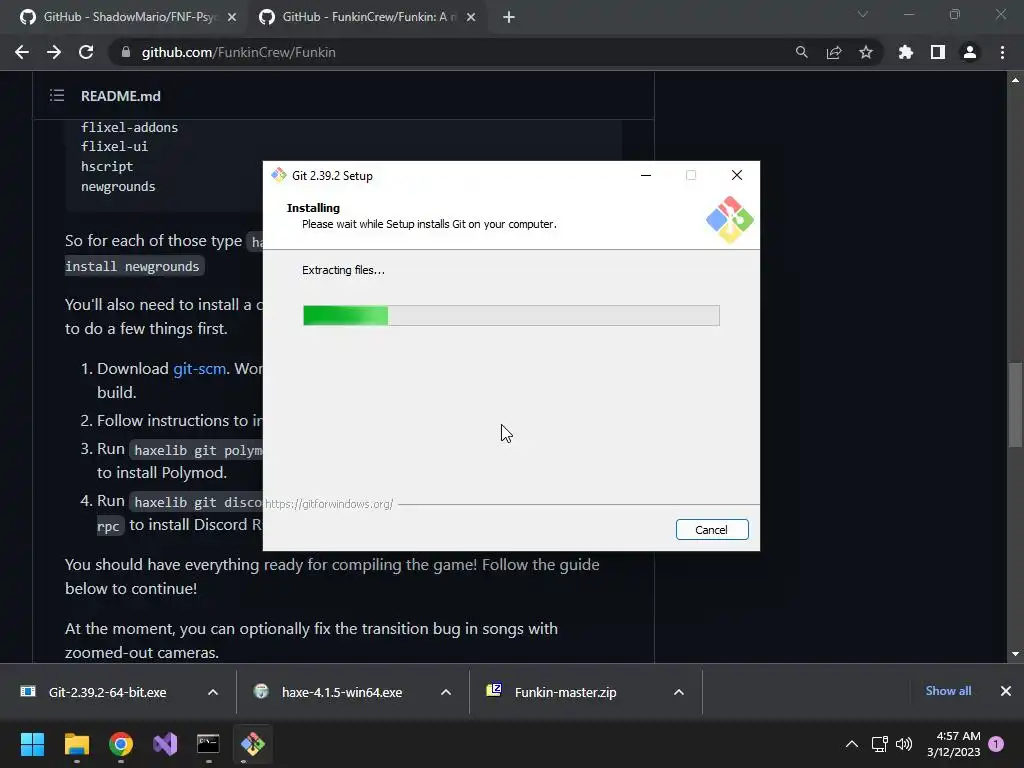Screen dimensions: 1024x768
Task: Expand options for Git-2.39.2-64-bit.exe download
Action: click(x=213, y=692)
